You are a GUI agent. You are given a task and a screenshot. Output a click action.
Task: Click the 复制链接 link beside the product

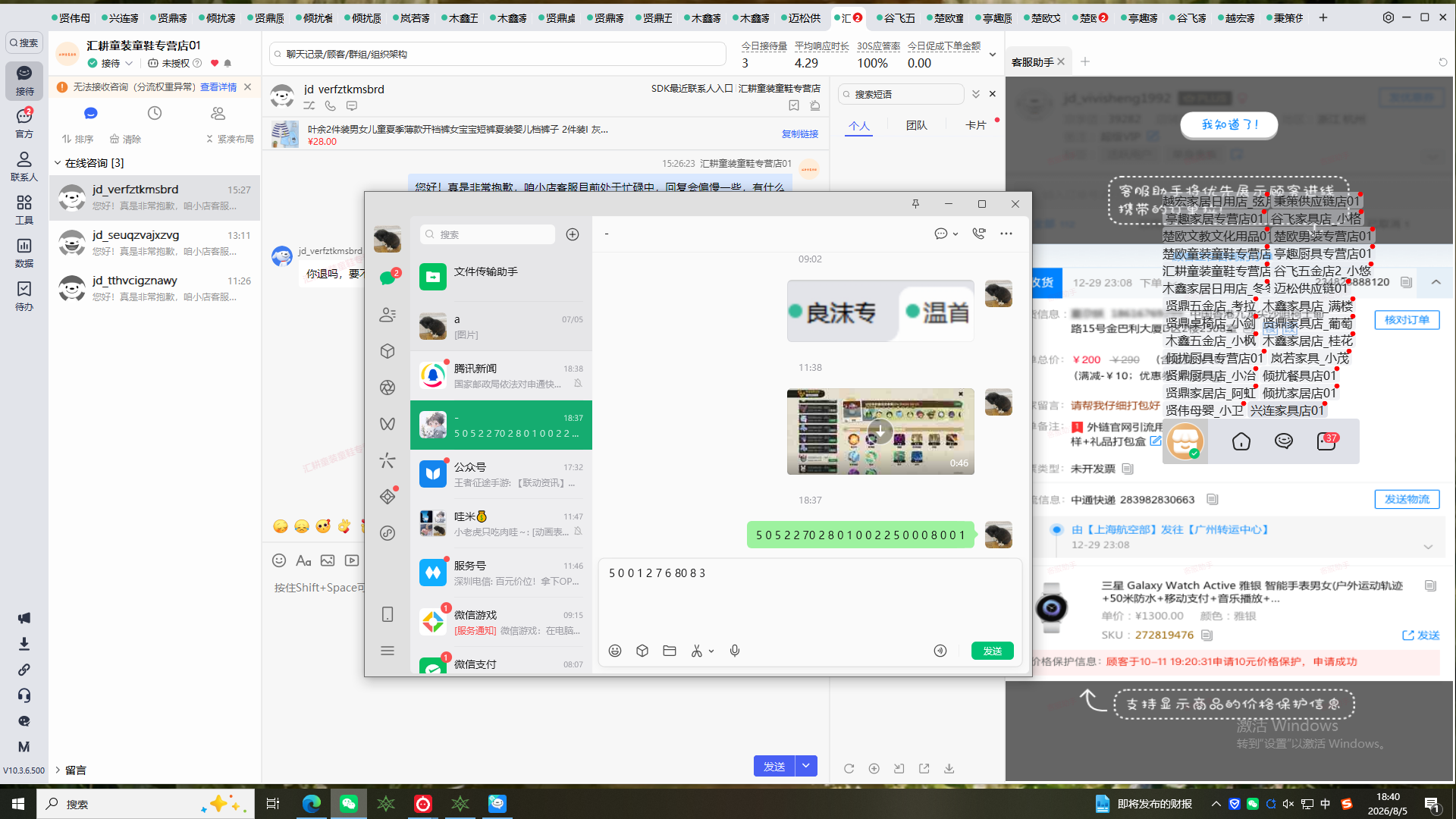[x=800, y=134]
